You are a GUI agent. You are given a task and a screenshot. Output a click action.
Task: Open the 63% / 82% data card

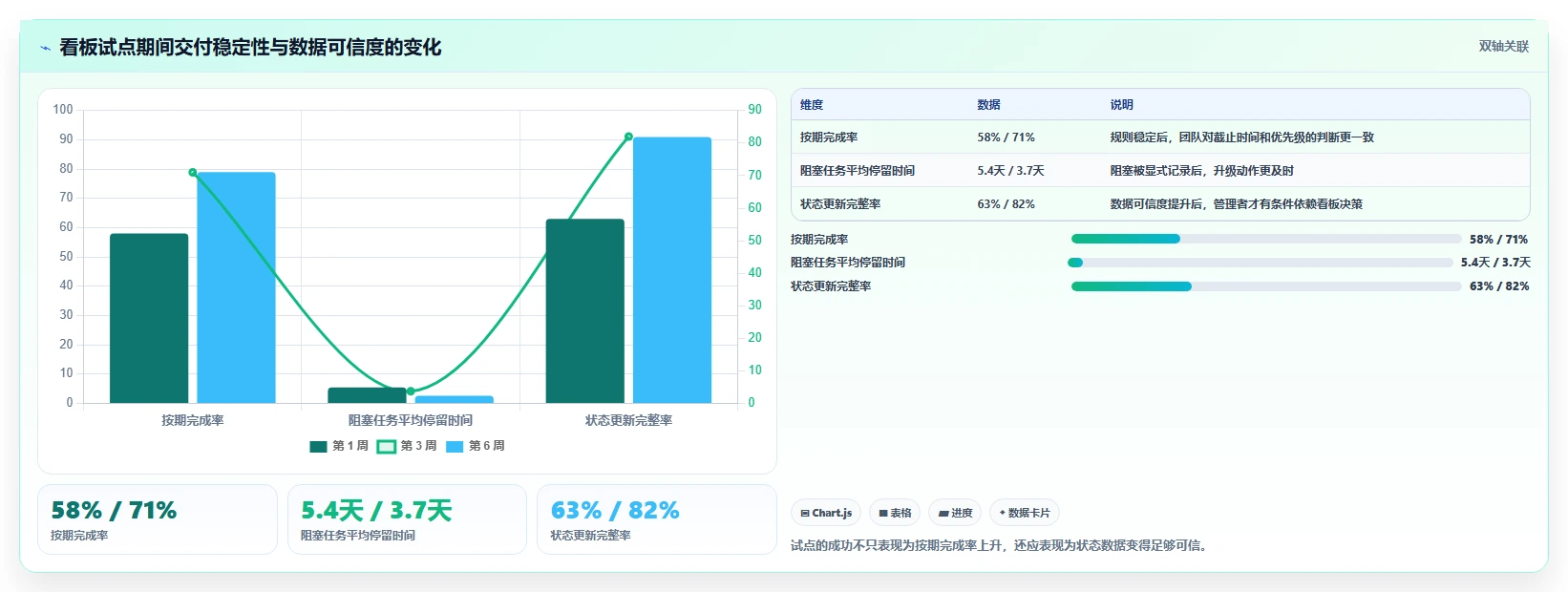pyautogui.click(x=657, y=519)
